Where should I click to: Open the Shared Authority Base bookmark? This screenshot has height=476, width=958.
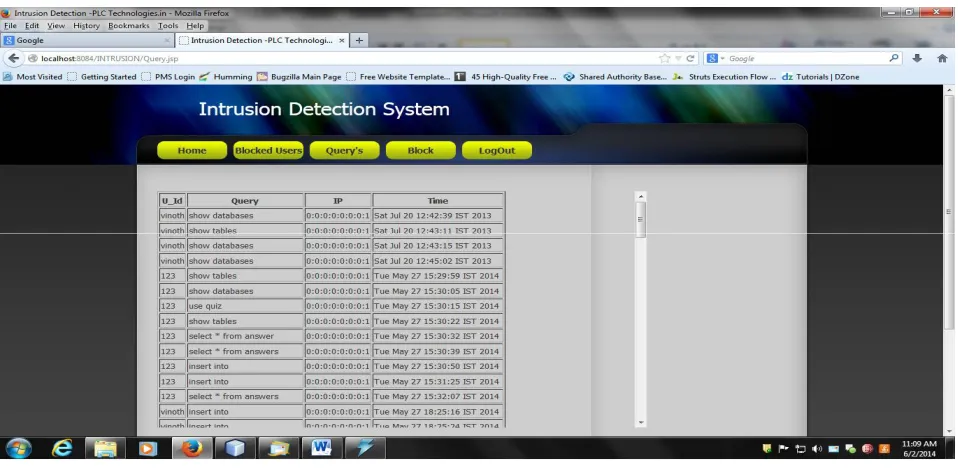tap(615, 77)
